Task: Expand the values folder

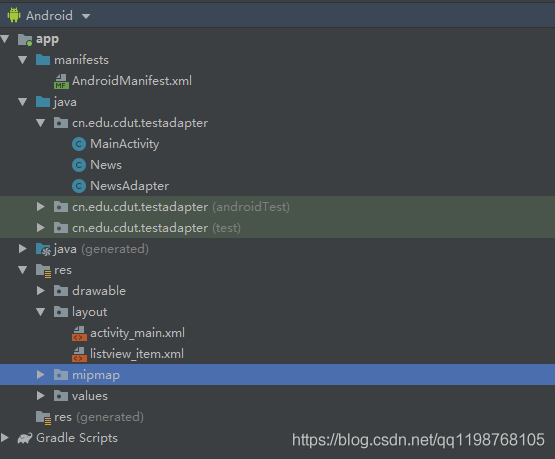Action: (x=41, y=396)
